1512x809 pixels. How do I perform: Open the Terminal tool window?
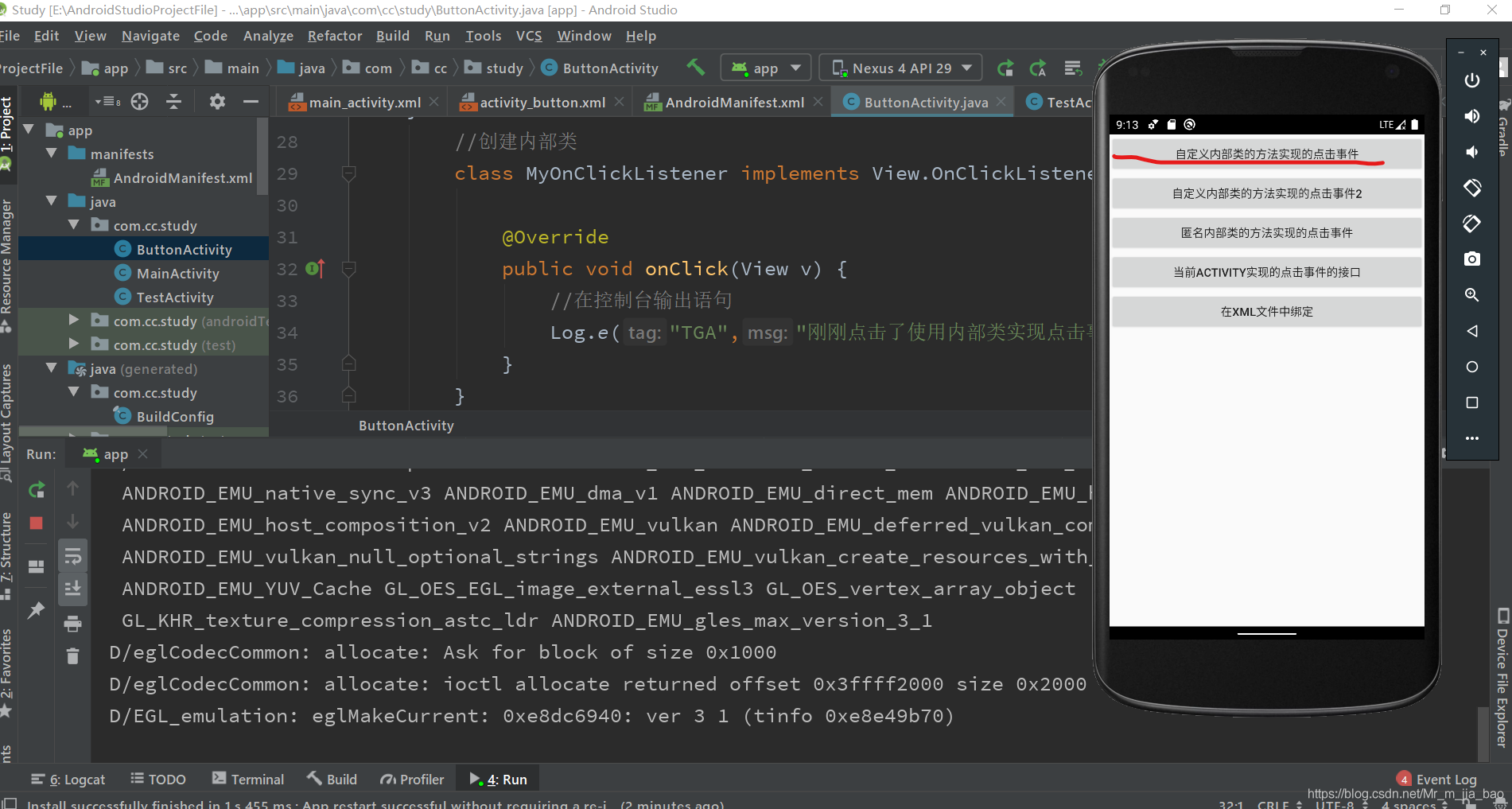tap(248, 780)
